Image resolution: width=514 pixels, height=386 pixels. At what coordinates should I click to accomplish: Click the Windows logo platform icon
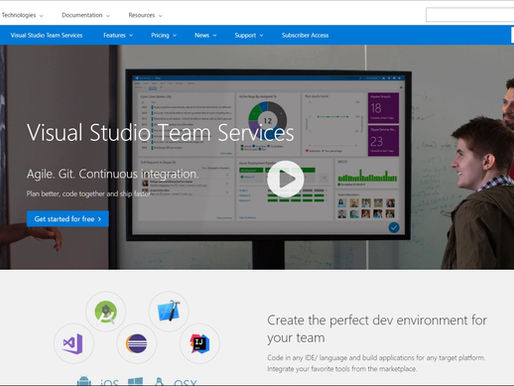coord(135,381)
